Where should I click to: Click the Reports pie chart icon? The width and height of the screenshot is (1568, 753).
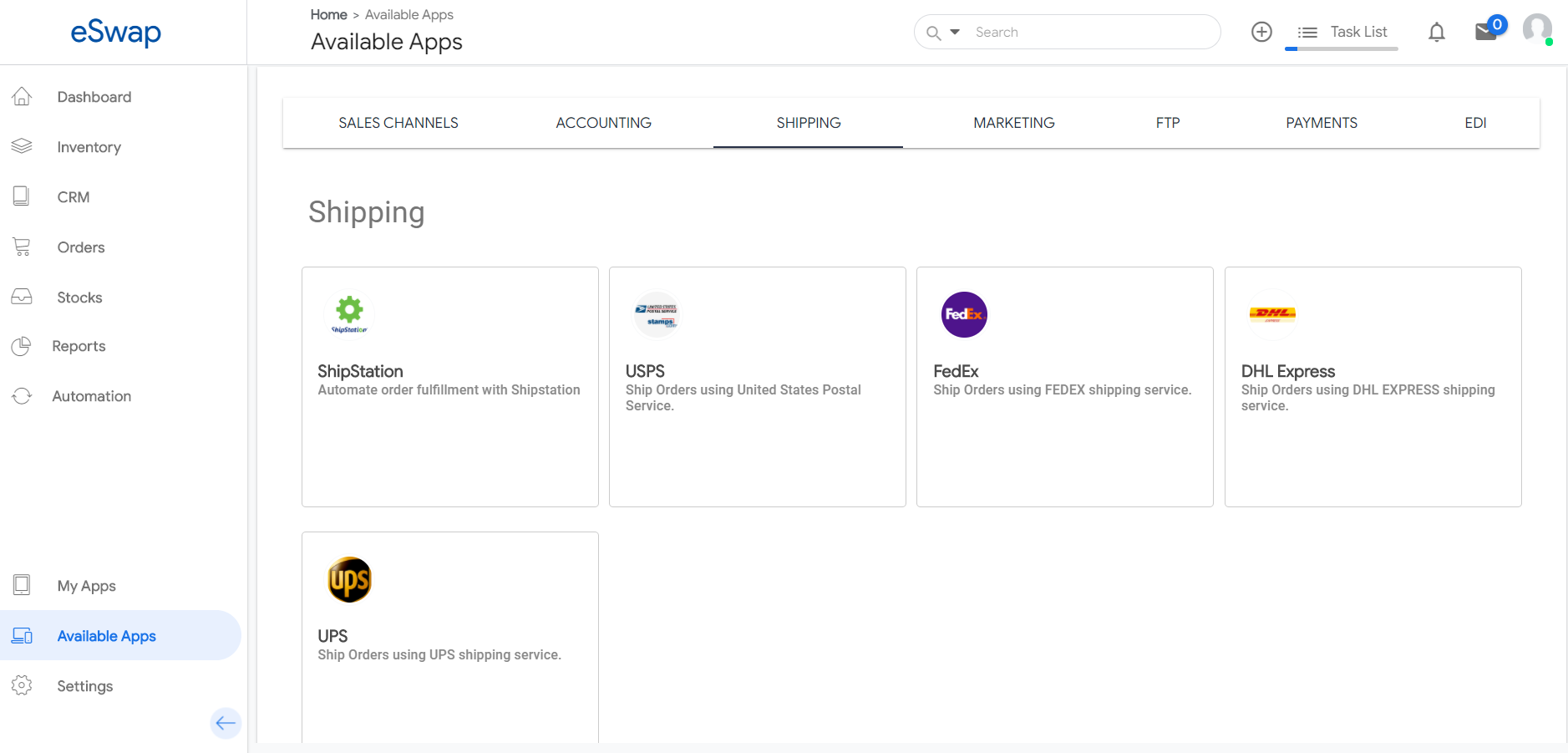pyautogui.click(x=22, y=346)
